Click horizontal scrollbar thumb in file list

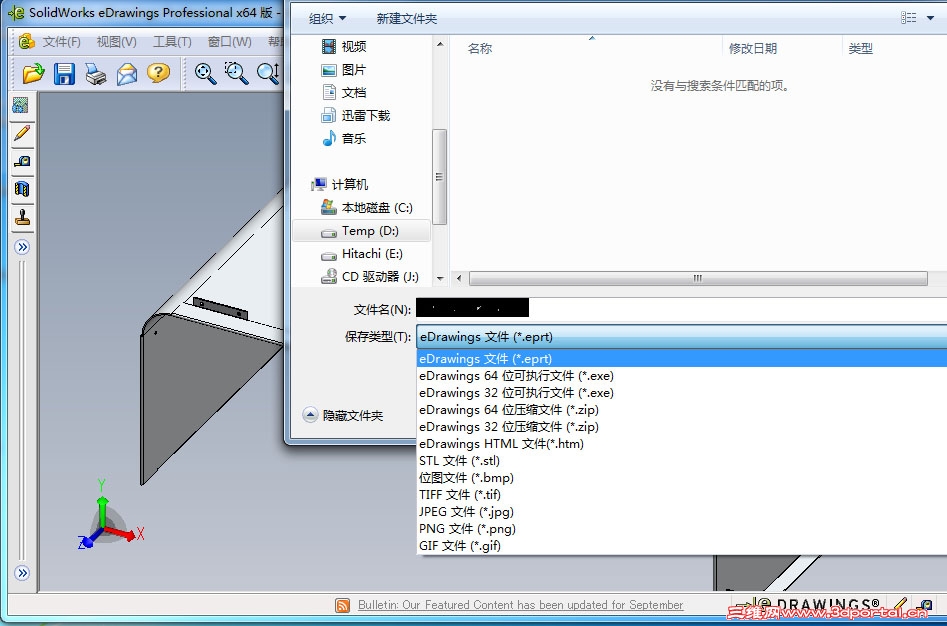click(x=698, y=278)
